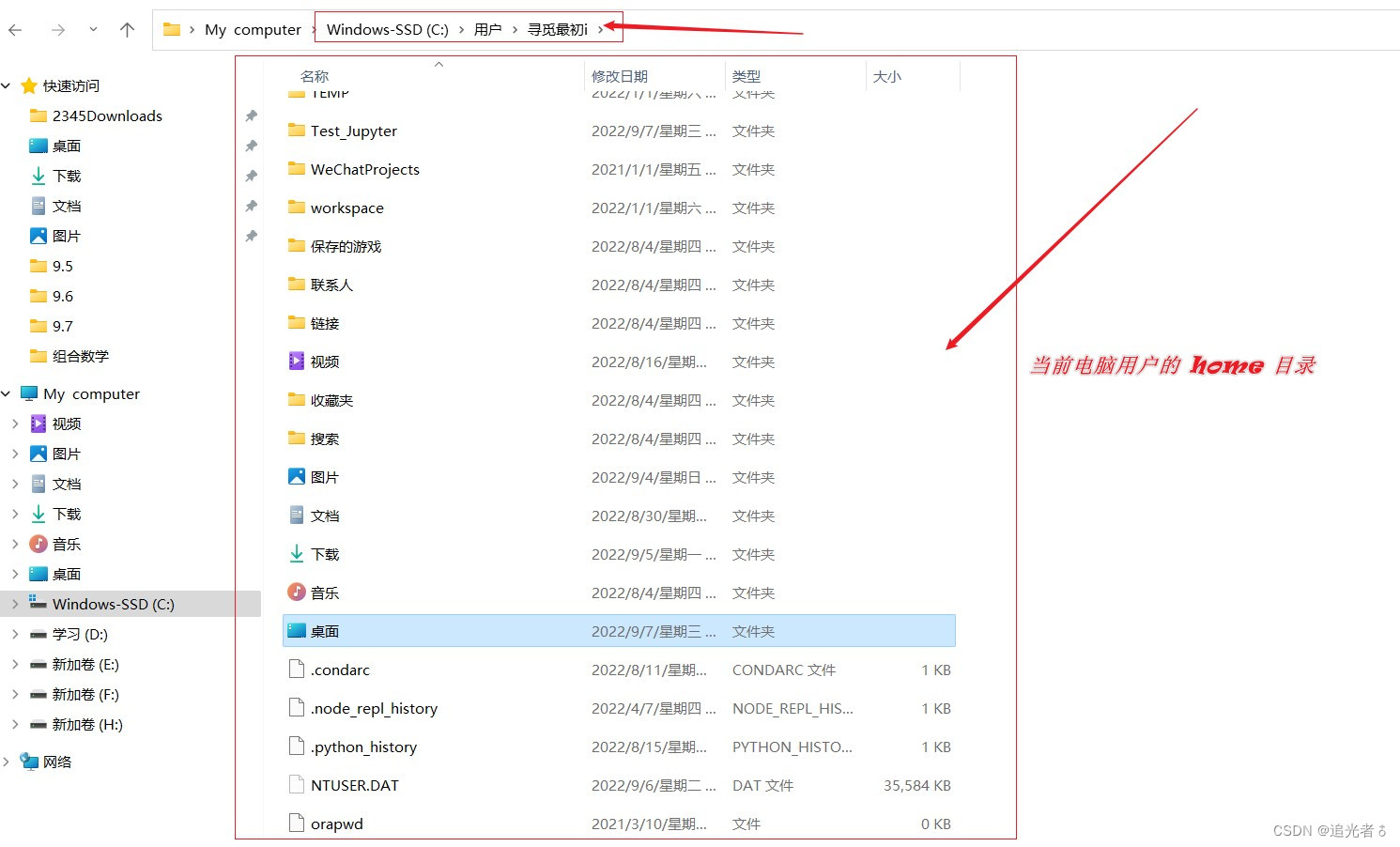Expand Windows-SSD (C:) in sidebar tree
The width and height of the screenshot is (1400, 847).
click(x=15, y=604)
